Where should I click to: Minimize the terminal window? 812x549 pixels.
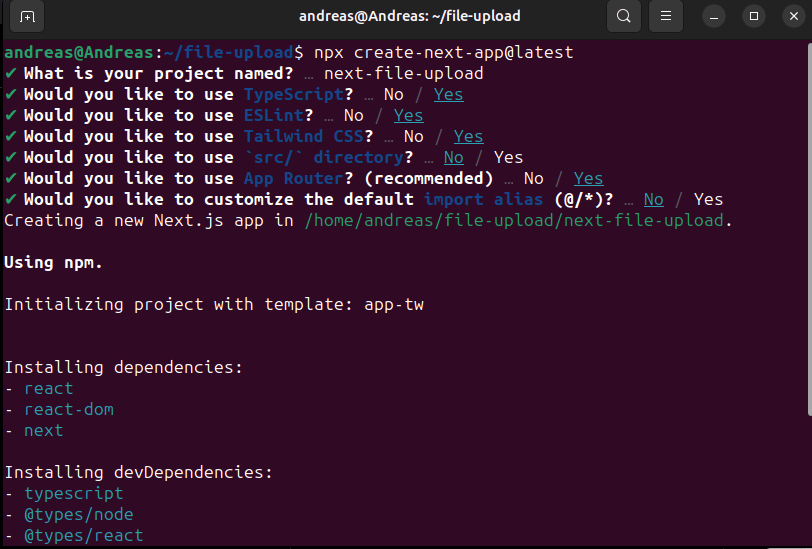click(x=713, y=16)
